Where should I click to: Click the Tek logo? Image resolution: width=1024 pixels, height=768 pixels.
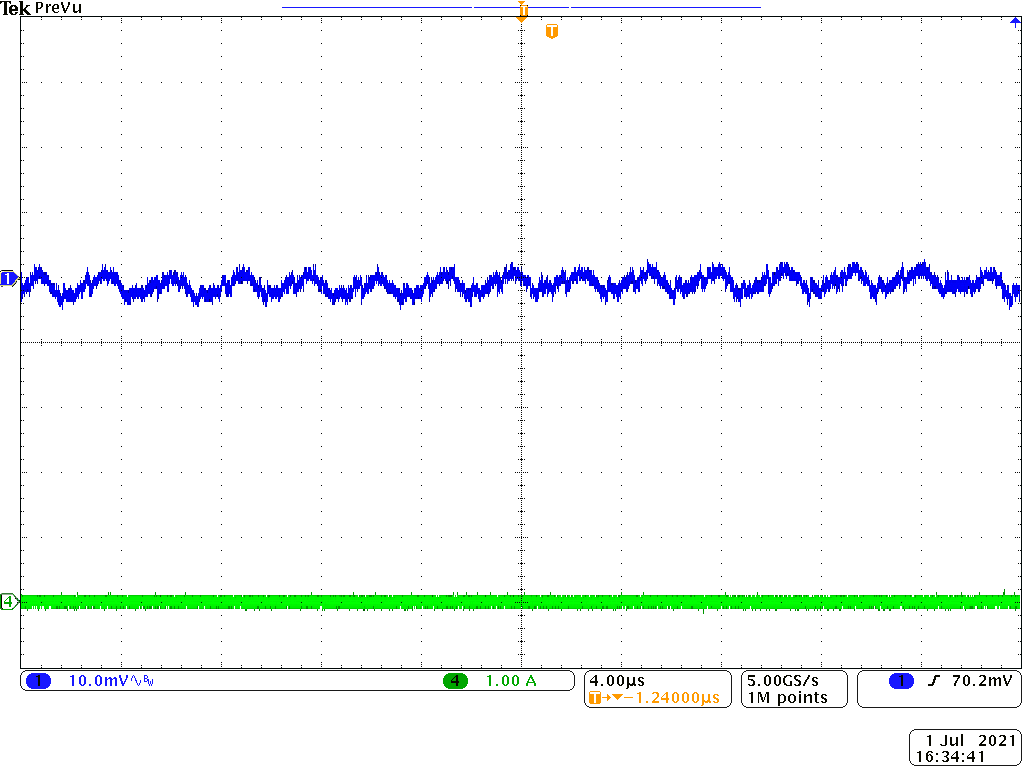[15, 7]
